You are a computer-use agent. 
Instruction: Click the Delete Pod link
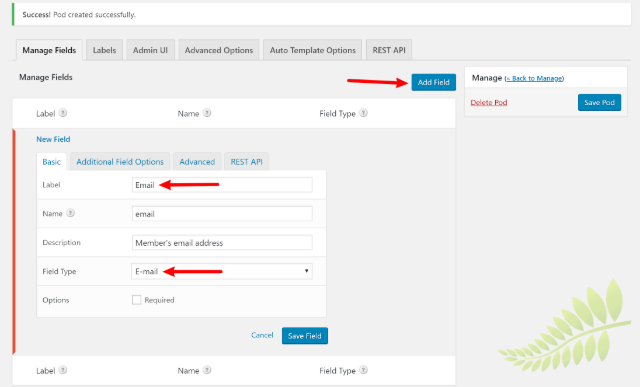click(489, 102)
